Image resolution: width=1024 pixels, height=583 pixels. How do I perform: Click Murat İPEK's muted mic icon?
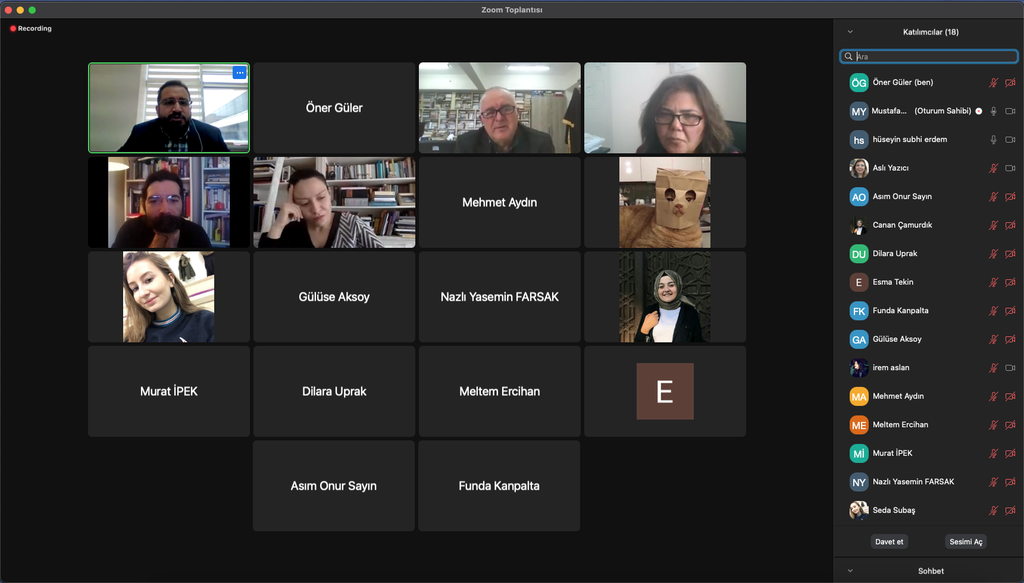(993, 453)
